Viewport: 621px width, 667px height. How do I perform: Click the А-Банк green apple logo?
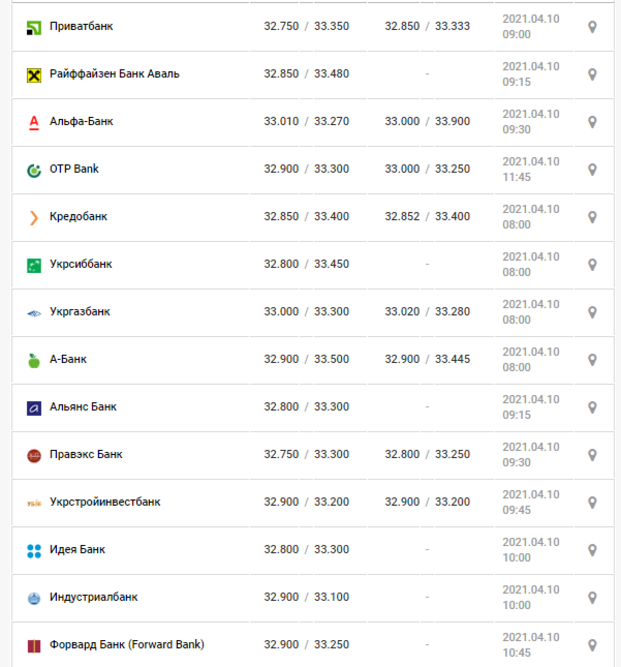point(34,361)
